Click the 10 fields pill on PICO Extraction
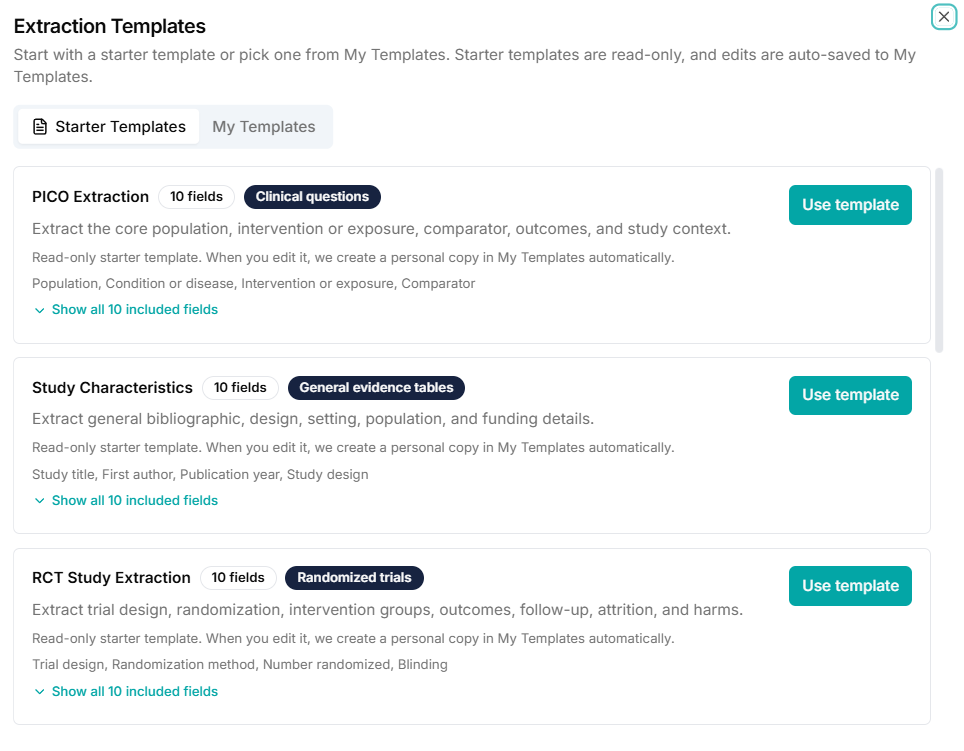This screenshot has height=751, width=964. tap(196, 197)
